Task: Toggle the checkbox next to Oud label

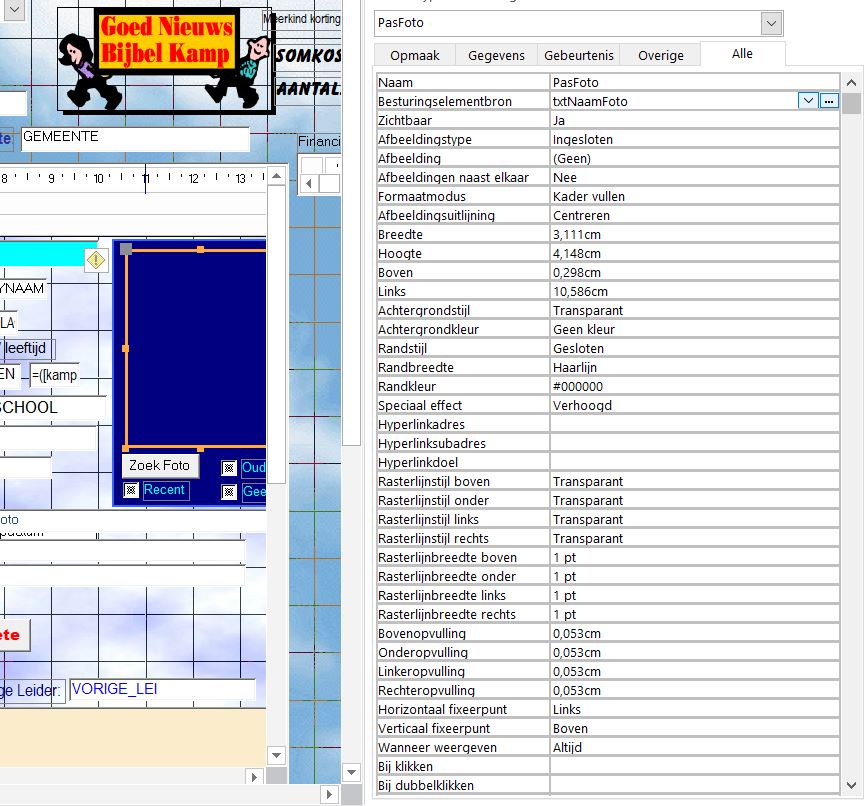Action: click(x=229, y=468)
